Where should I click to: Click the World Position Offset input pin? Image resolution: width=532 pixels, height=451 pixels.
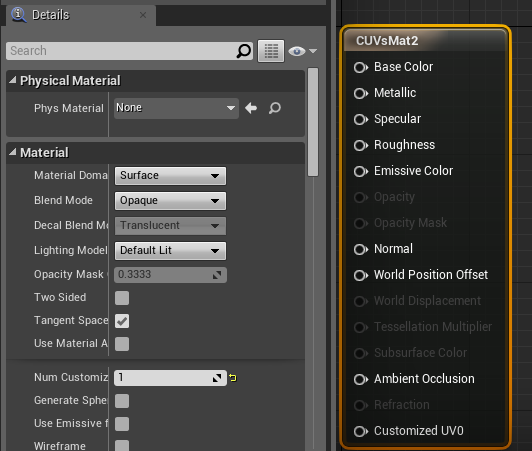(361, 275)
